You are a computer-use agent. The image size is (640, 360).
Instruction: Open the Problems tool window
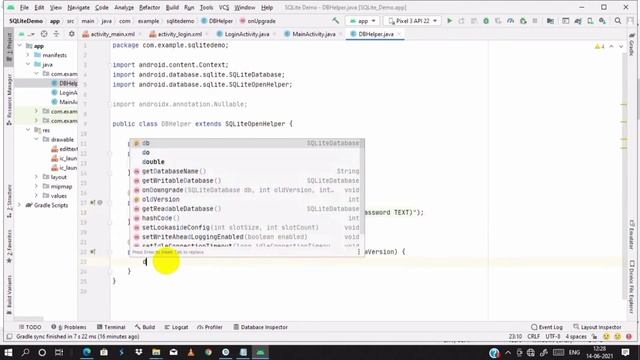pos(69,327)
